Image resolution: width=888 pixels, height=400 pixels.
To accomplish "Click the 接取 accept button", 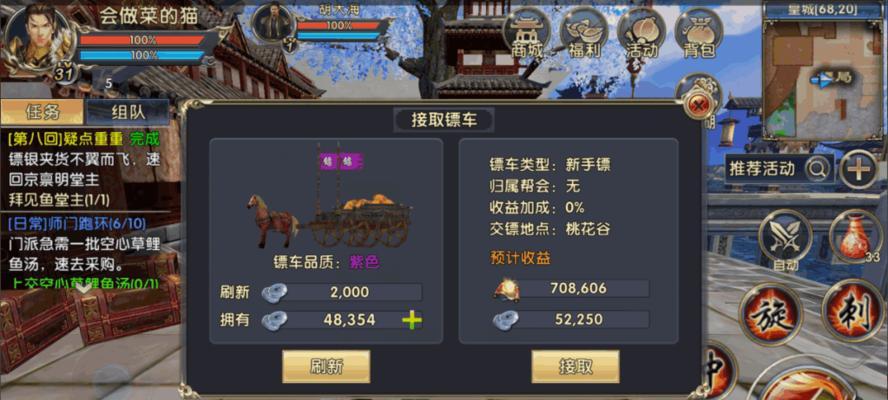I will point(575,366).
